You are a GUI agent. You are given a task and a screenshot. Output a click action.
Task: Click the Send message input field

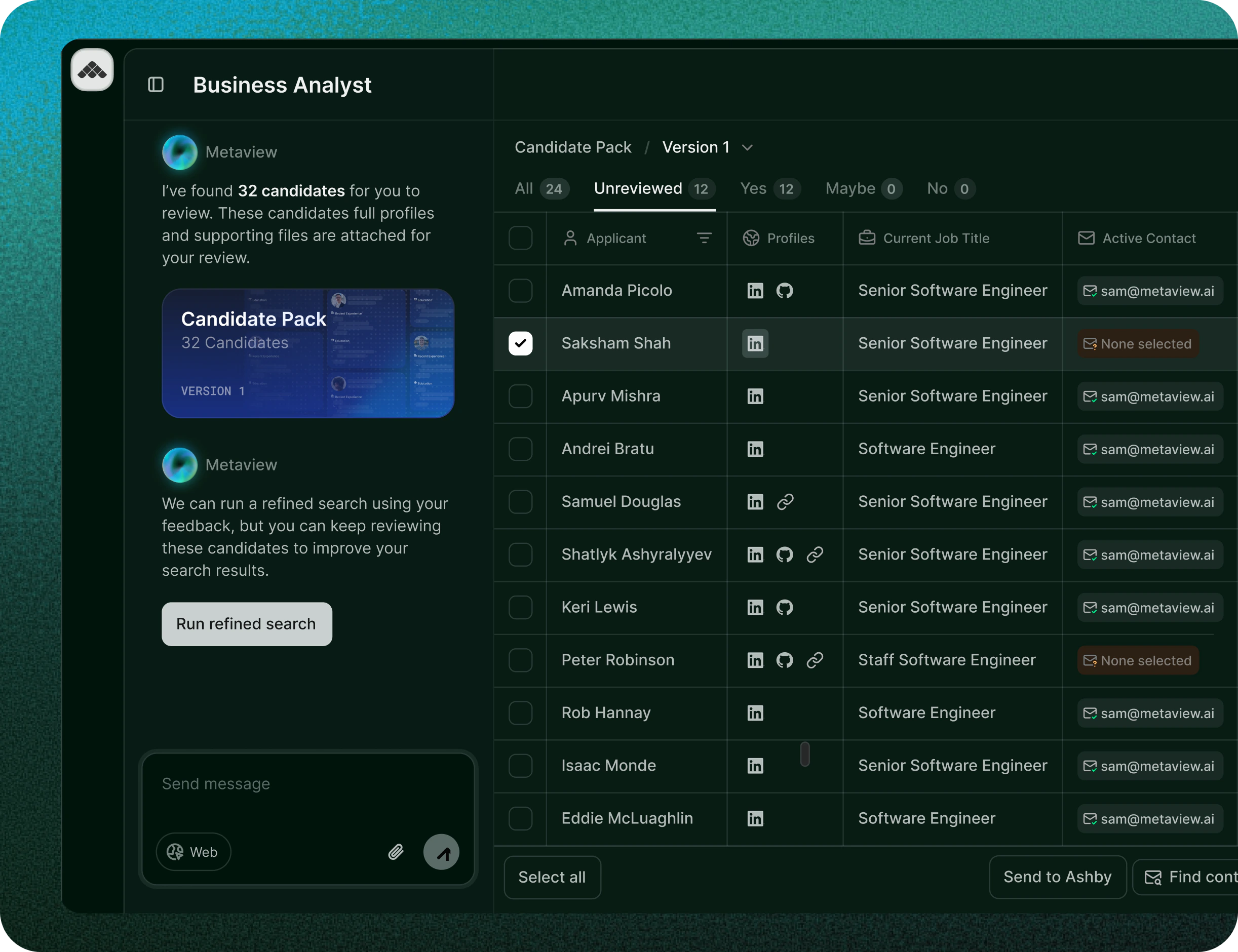308,784
